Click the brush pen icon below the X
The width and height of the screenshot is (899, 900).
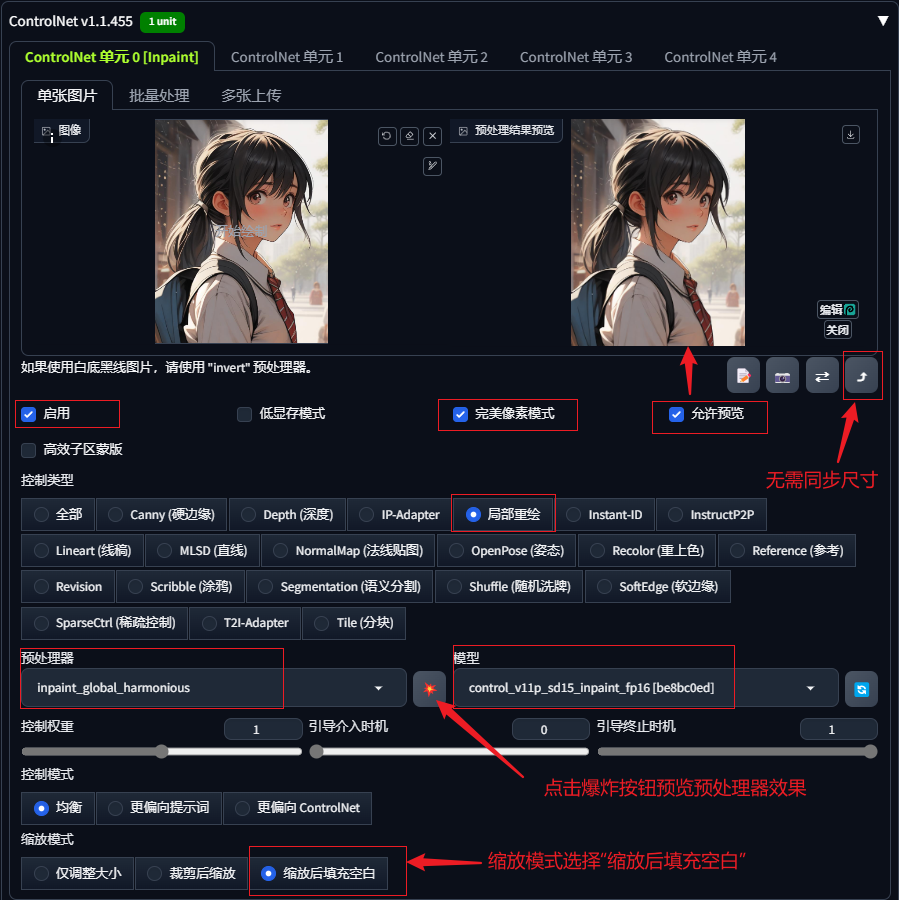point(432,166)
